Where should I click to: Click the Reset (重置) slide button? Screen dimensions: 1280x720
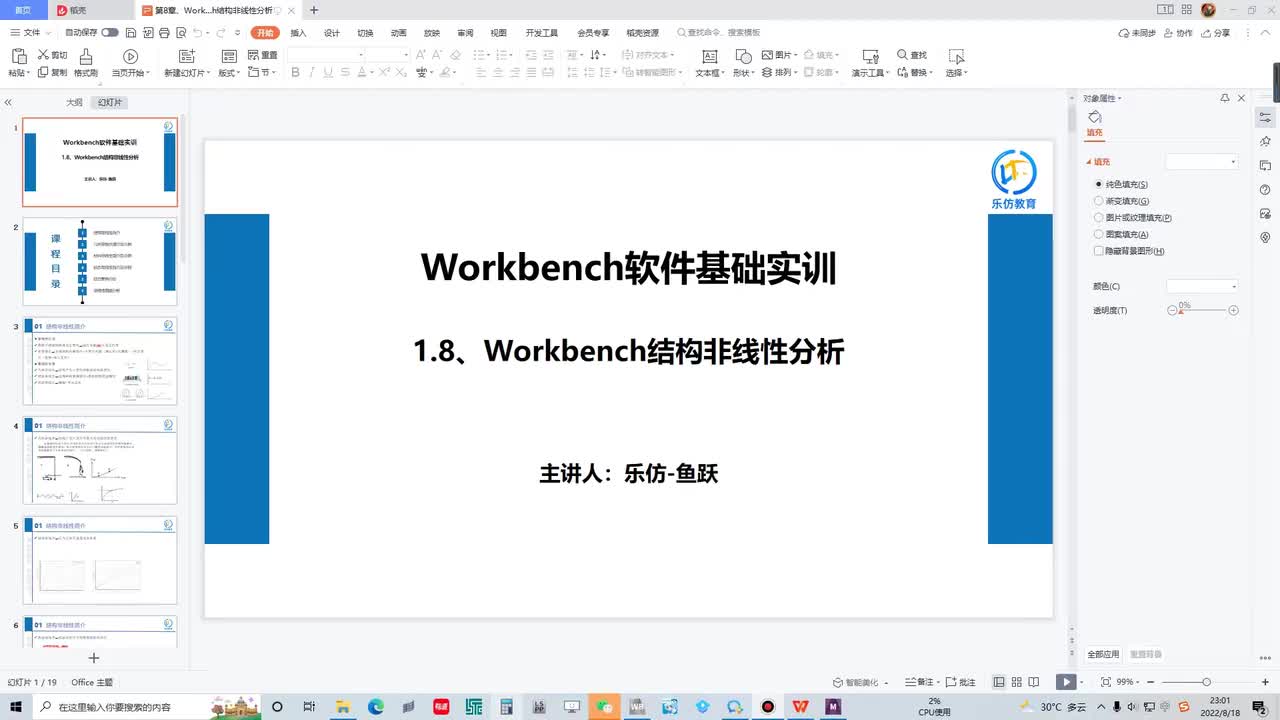262,56
